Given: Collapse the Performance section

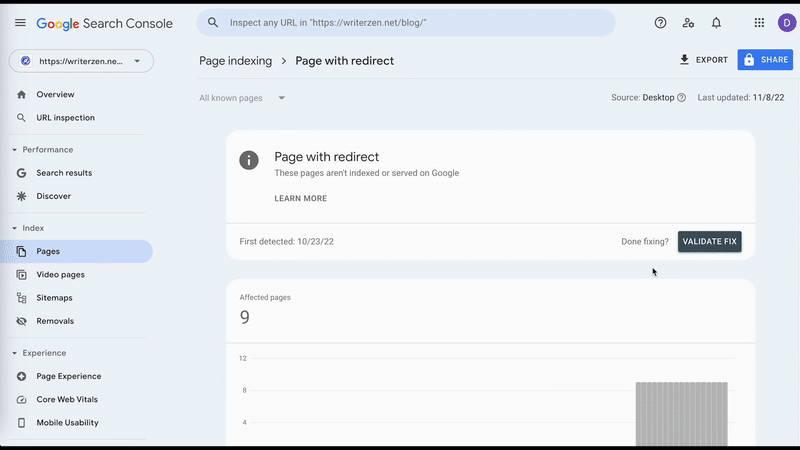Looking at the screenshot, I should 15,150.
